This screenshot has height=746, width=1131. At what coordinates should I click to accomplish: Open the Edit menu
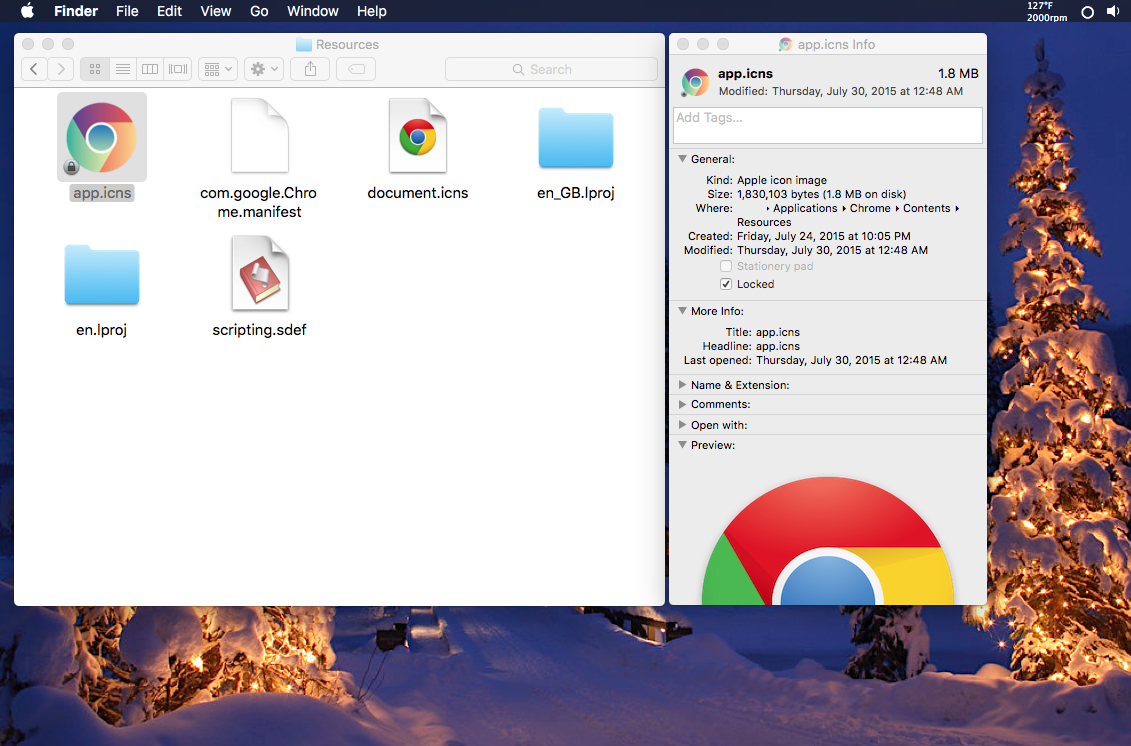pos(170,11)
